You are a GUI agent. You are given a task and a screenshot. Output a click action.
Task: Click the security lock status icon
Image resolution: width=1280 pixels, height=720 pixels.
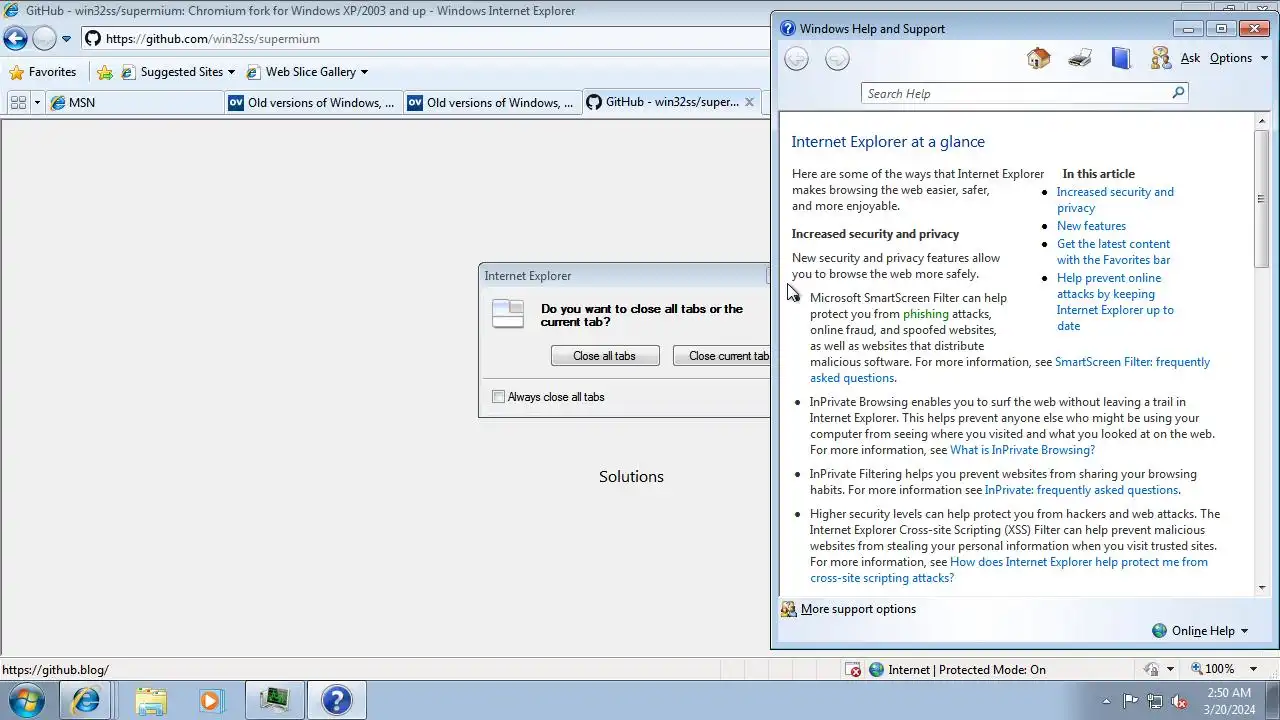pos(1152,670)
